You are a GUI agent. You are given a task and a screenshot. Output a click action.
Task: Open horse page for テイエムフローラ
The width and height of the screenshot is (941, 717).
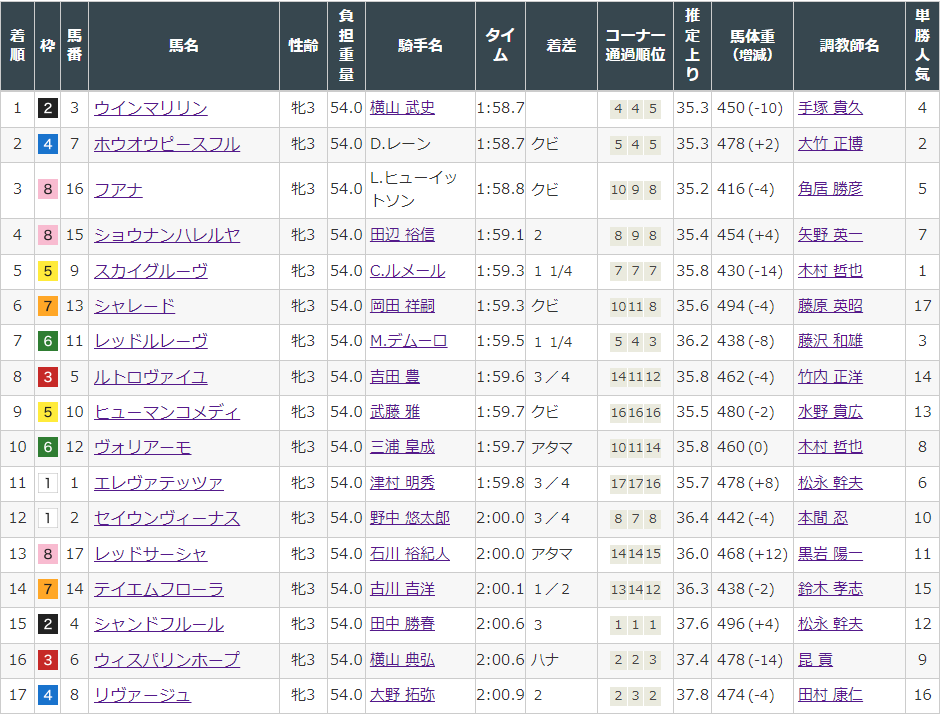tap(159, 589)
